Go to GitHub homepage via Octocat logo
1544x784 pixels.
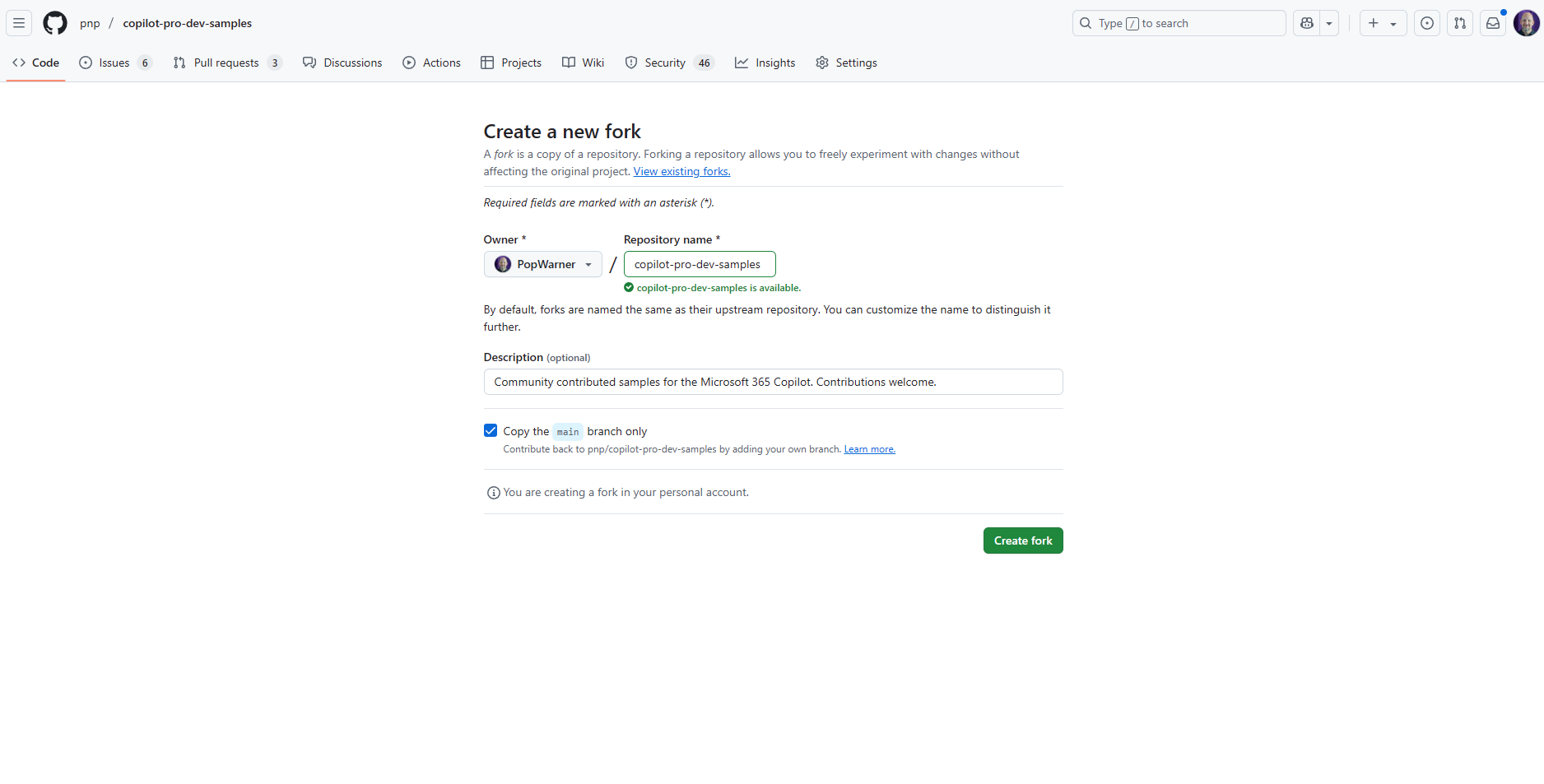point(55,23)
